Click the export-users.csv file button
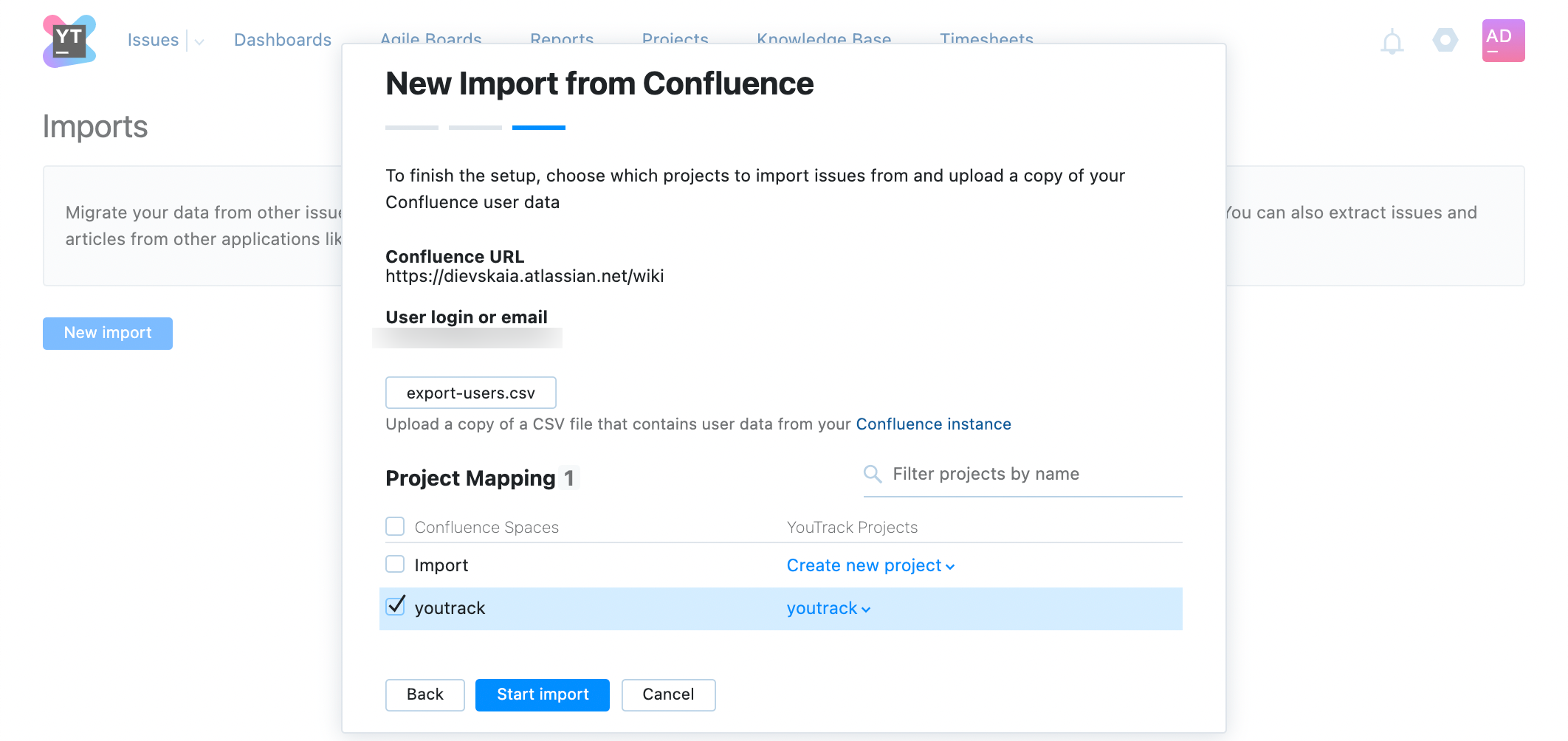 pos(471,393)
